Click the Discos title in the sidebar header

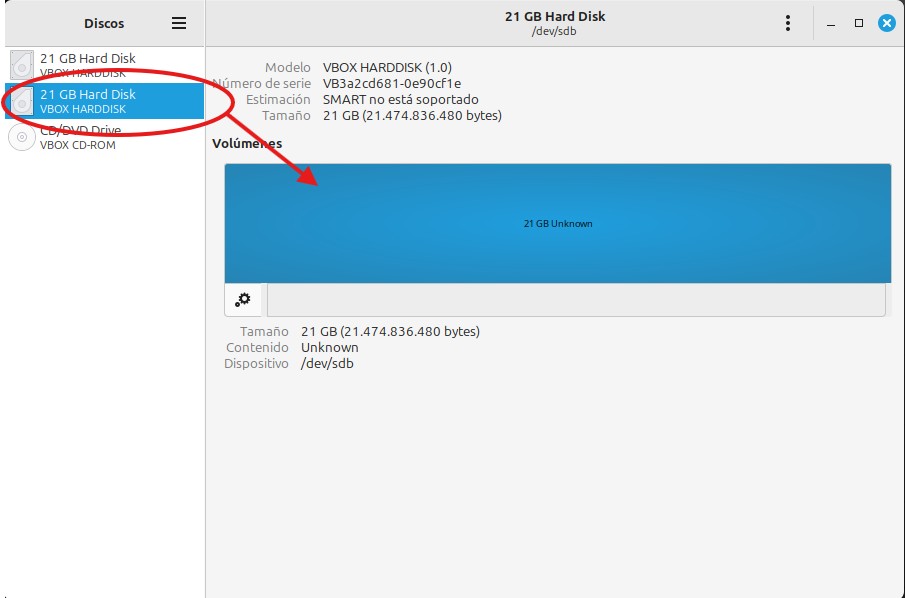coord(104,23)
